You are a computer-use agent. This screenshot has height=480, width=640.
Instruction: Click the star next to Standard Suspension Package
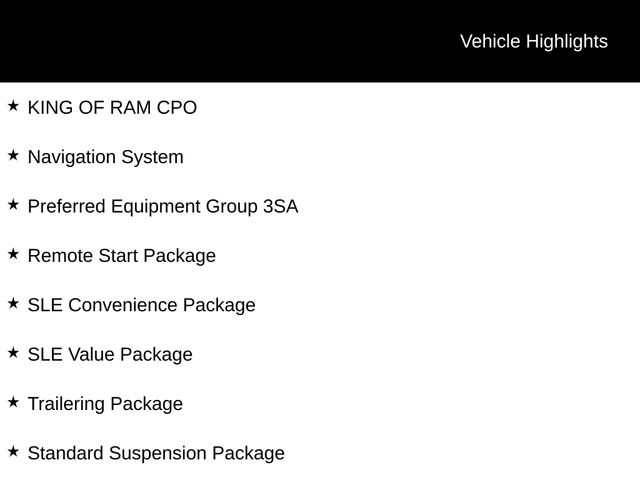pos(13,452)
